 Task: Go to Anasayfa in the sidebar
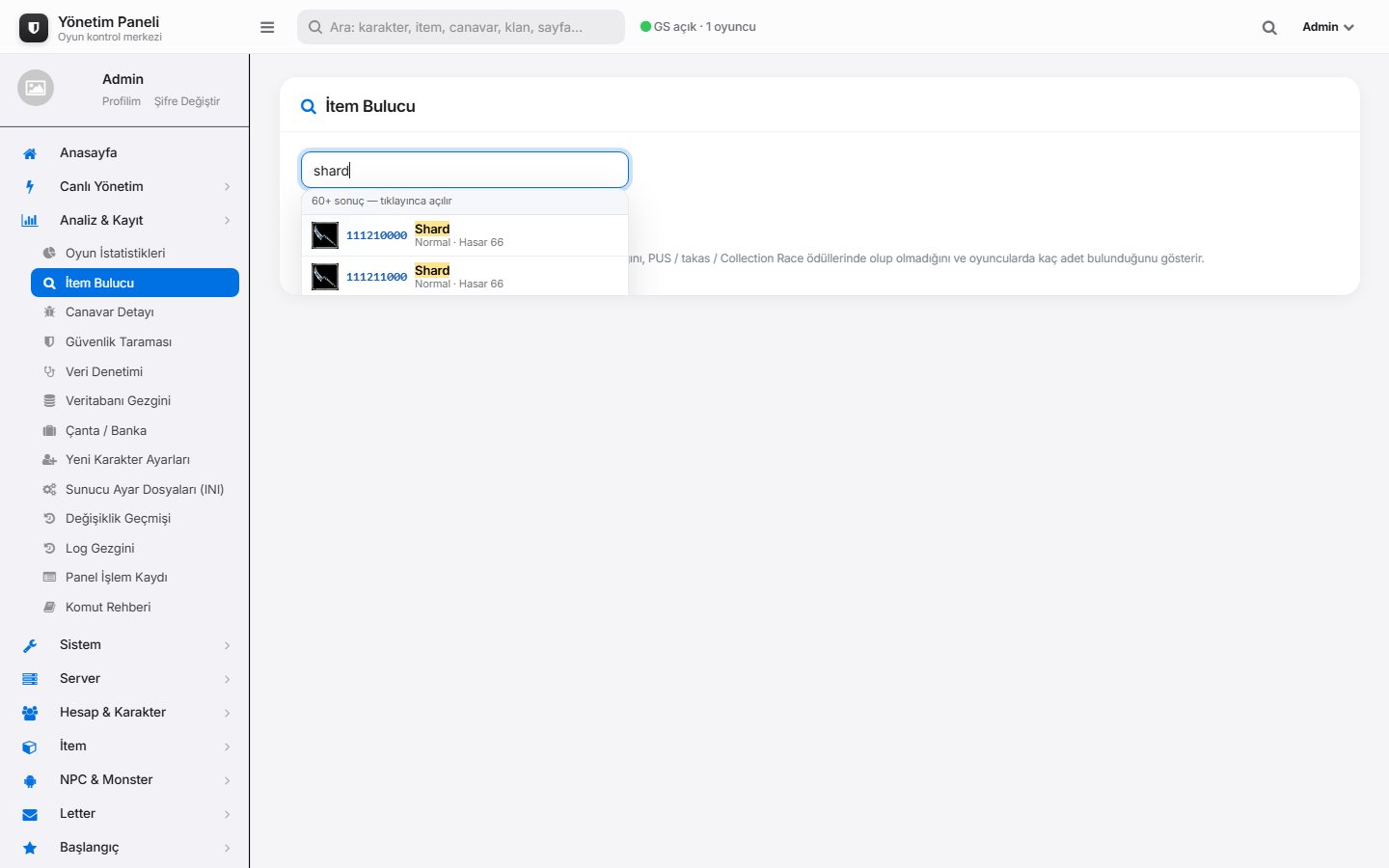(x=125, y=152)
